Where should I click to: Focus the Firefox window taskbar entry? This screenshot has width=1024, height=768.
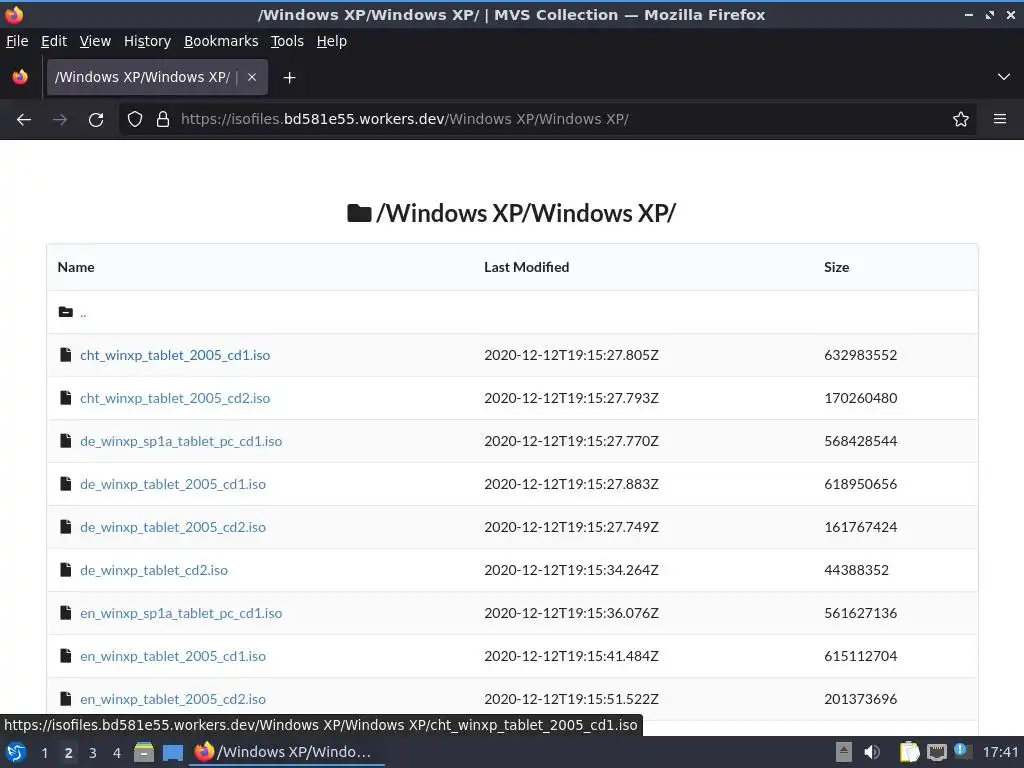pos(287,752)
